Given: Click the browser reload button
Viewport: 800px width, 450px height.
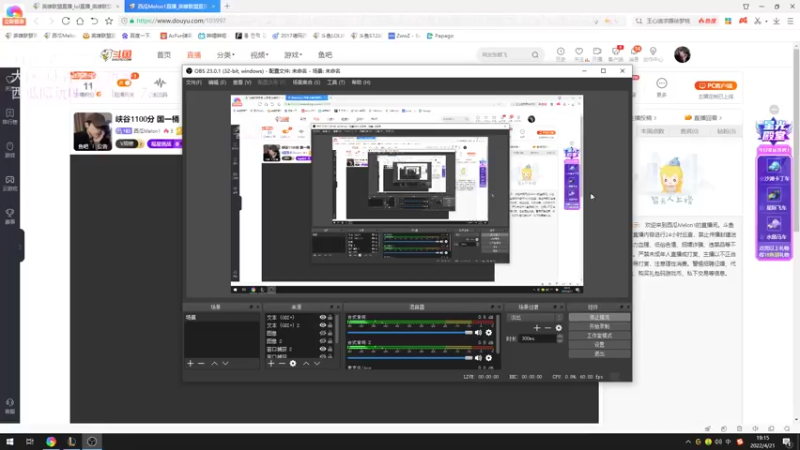Looking at the screenshot, I should 66,21.
